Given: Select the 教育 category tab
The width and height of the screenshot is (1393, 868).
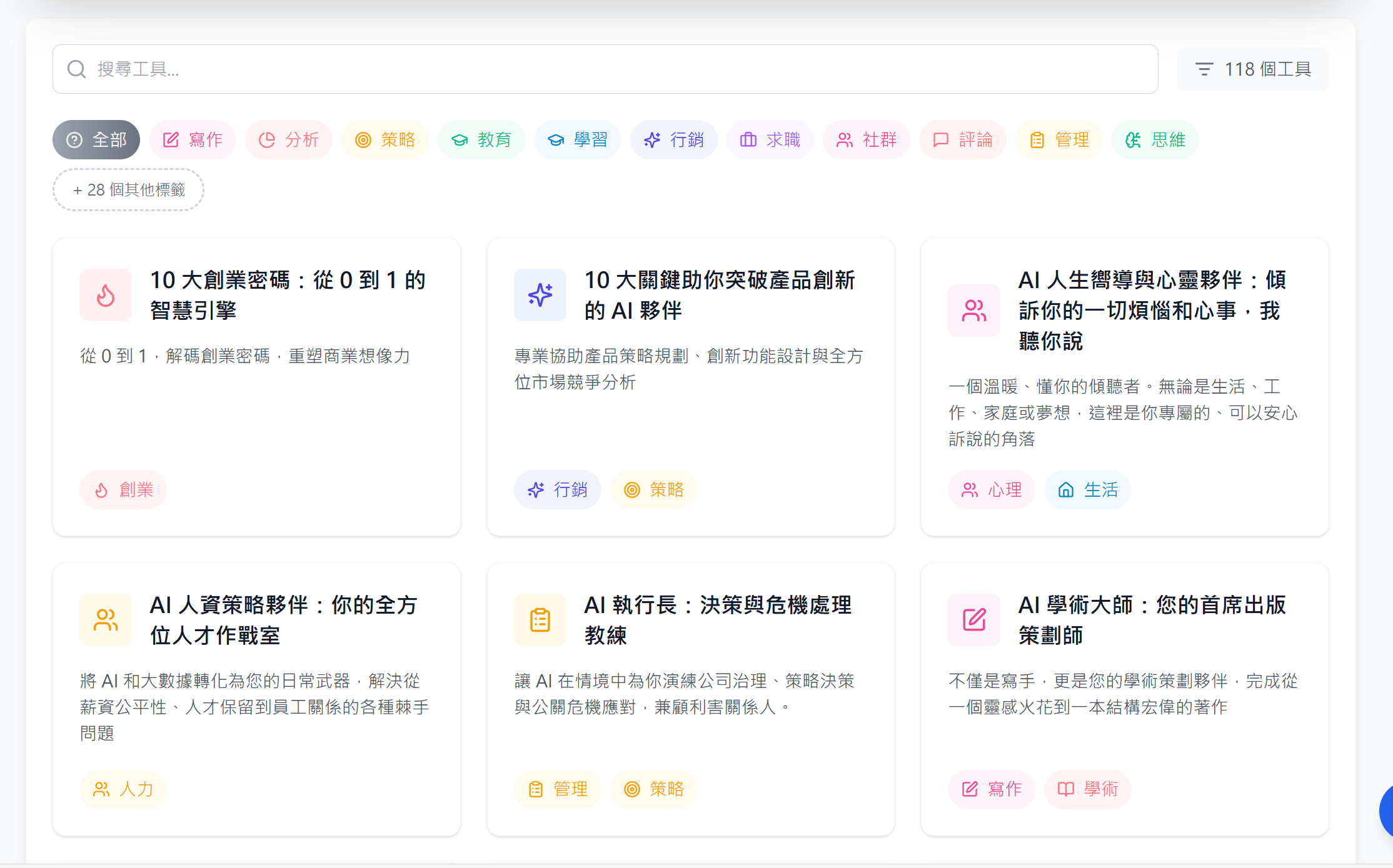Looking at the screenshot, I should [481, 139].
